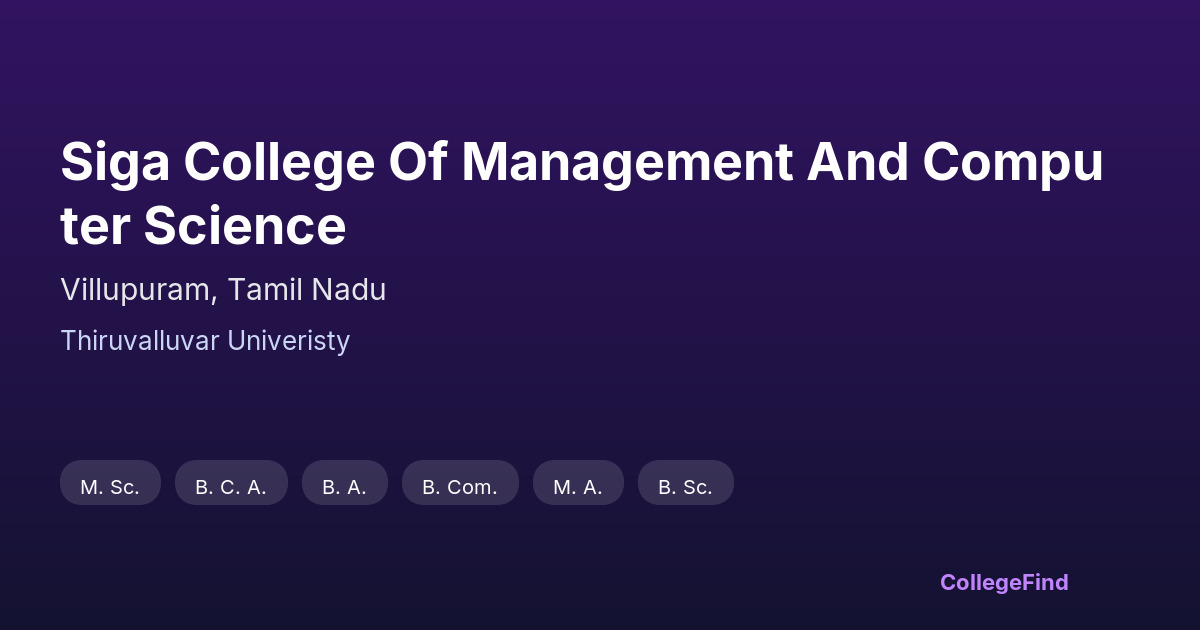1200x630 pixels.
Task: Select the Tamil Nadu state text
Action: tap(306, 290)
